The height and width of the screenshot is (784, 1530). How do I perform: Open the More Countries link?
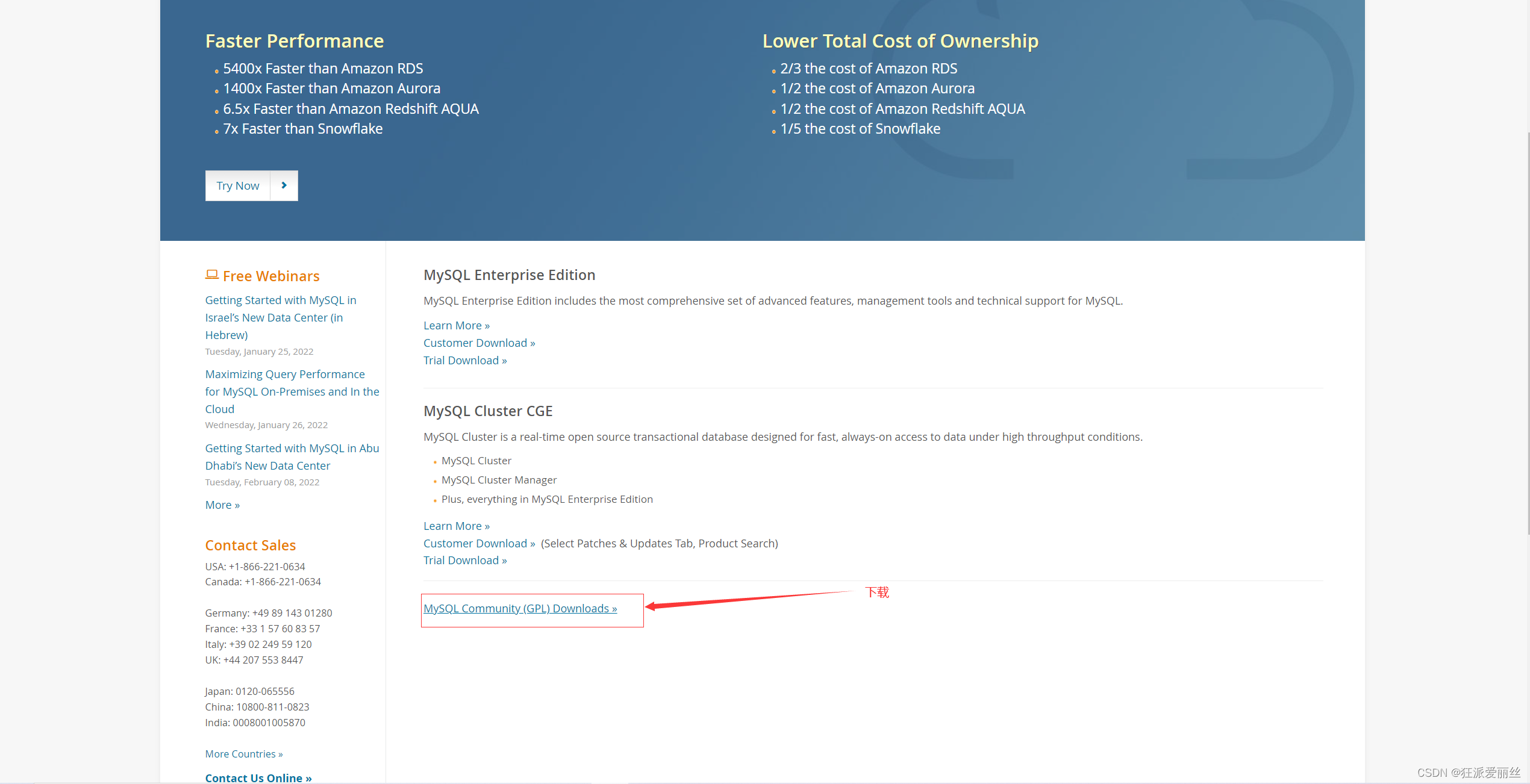coord(243,754)
